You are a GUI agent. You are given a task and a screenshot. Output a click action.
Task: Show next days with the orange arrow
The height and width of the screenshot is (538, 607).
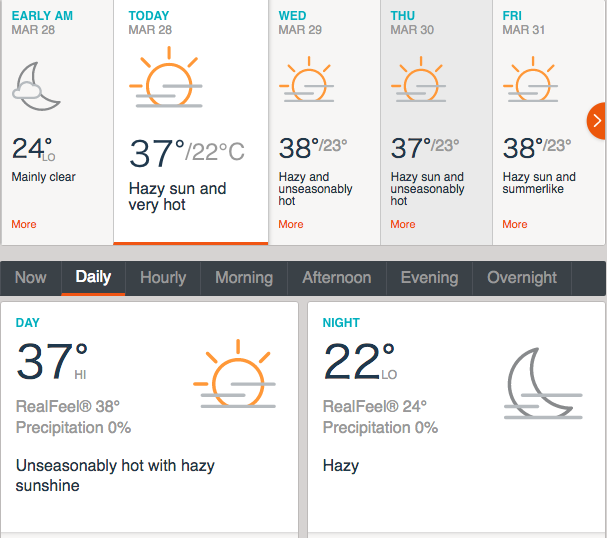597,121
